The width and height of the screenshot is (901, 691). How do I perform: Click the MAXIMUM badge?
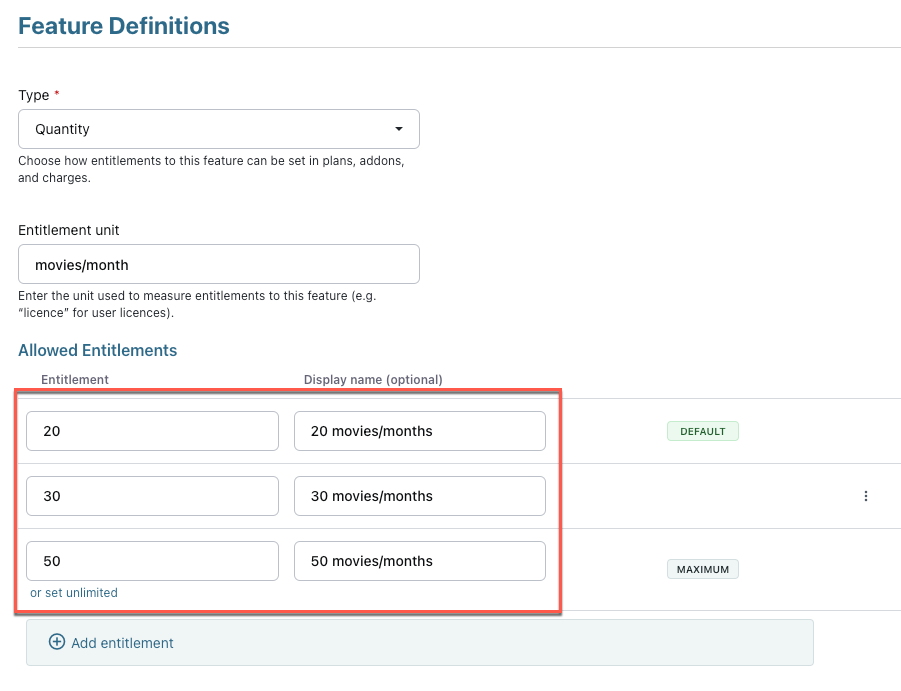click(x=702, y=570)
